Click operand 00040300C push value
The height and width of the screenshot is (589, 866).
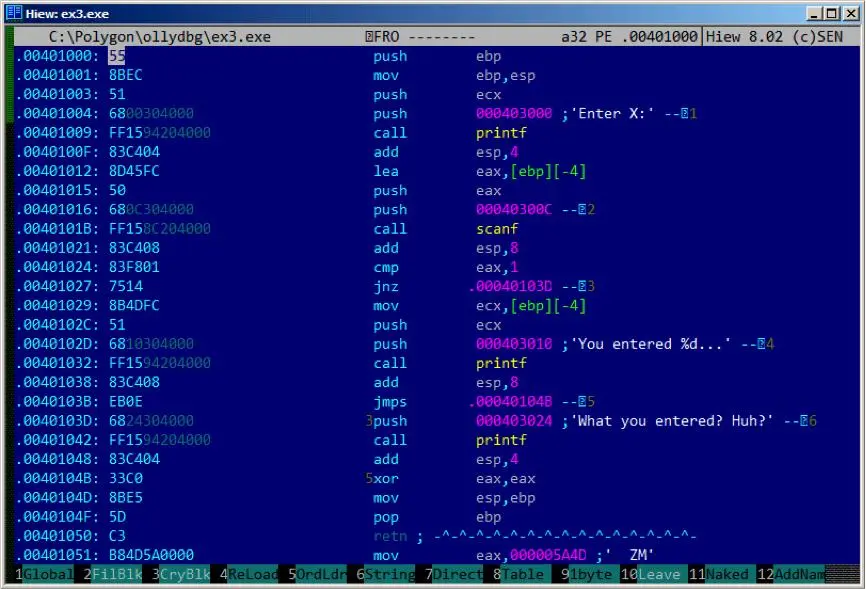[x=514, y=209]
